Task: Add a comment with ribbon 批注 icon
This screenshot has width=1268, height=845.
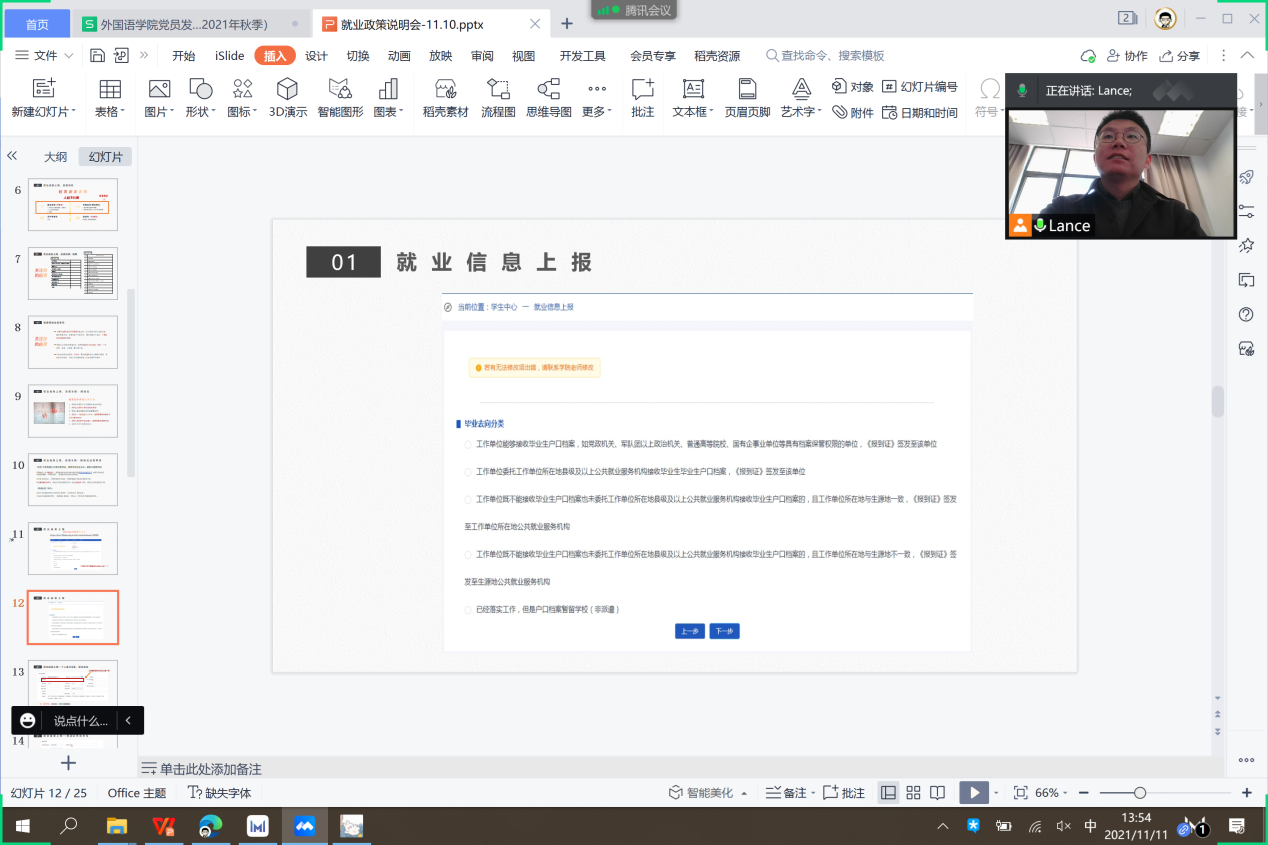Action: click(643, 89)
